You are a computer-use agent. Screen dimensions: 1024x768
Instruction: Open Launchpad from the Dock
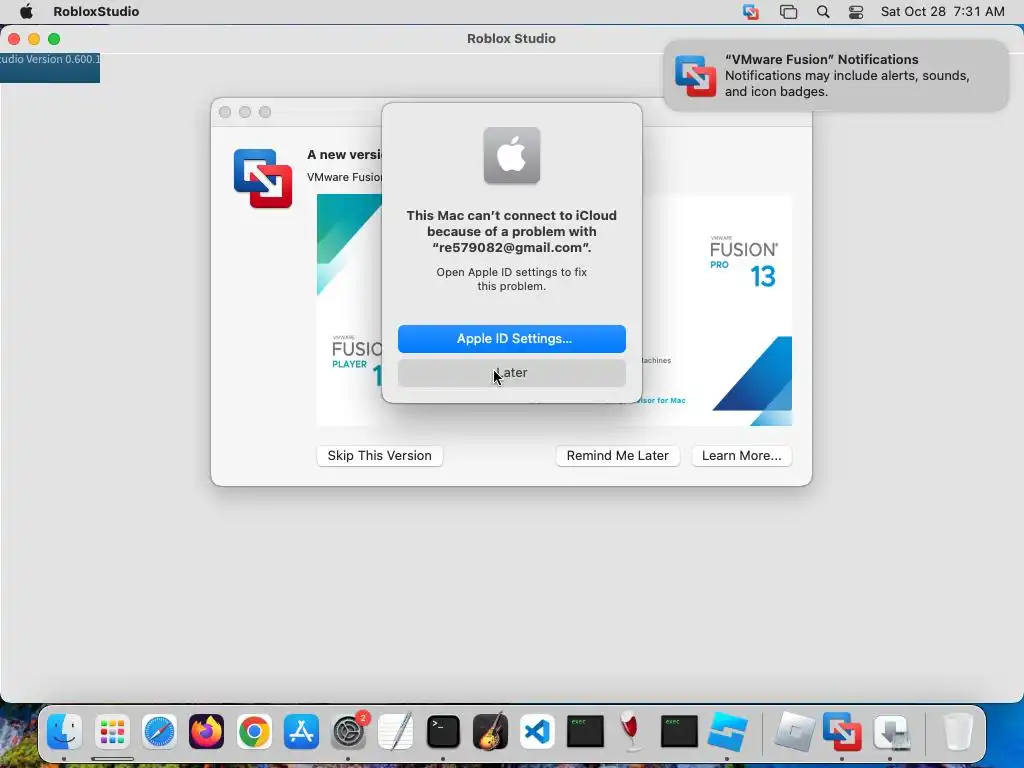[x=112, y=731]
